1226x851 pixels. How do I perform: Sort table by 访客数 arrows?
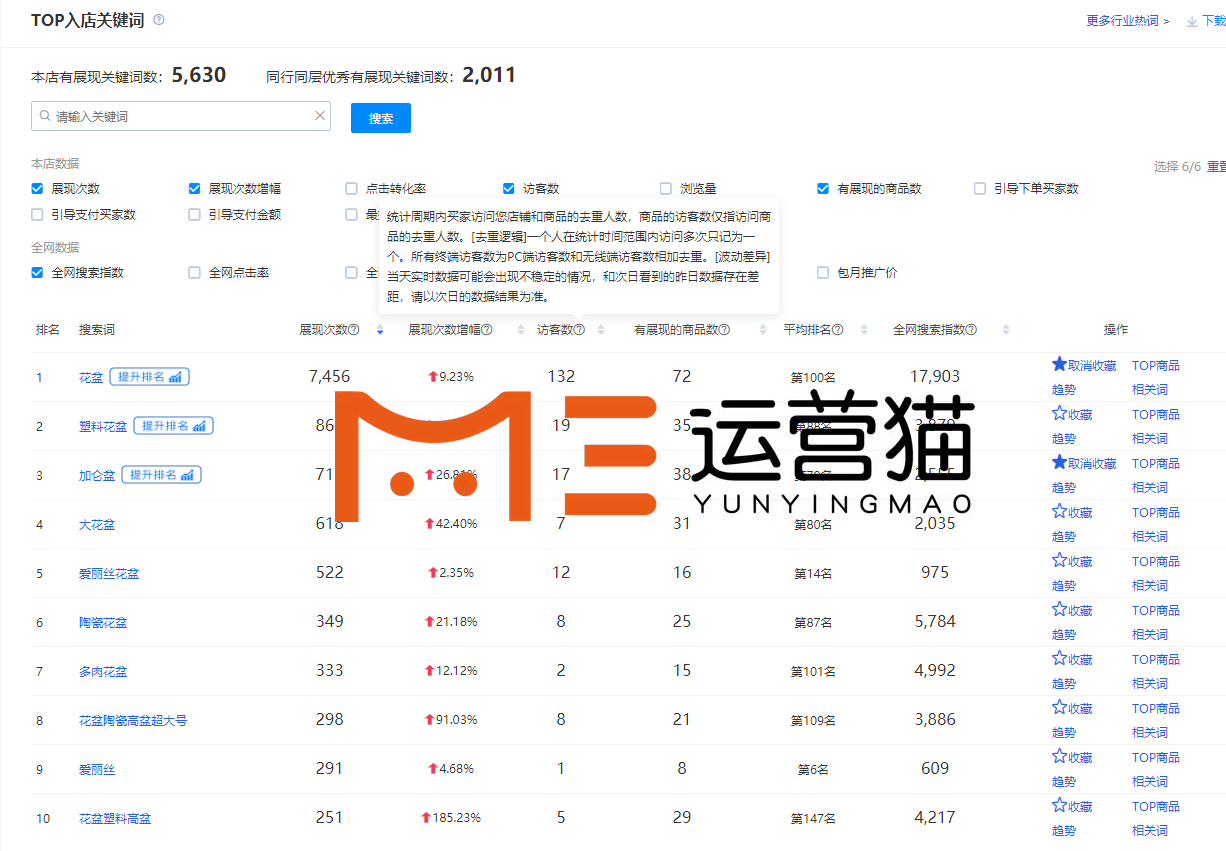coord(601,330)
